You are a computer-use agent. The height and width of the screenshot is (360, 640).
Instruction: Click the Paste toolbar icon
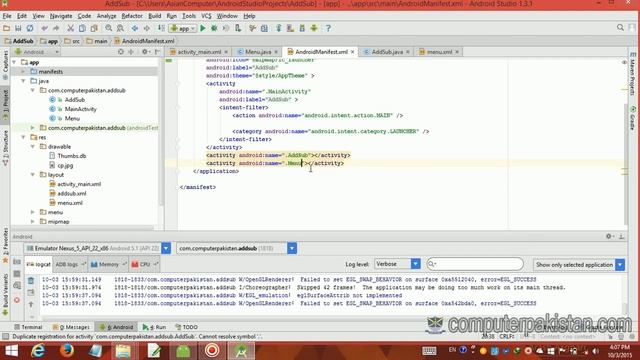(94, 28)
